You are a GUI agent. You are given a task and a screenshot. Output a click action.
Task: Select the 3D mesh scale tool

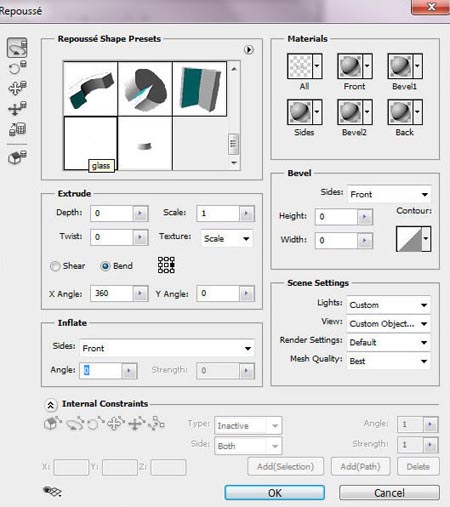click(x=17, y=129)
